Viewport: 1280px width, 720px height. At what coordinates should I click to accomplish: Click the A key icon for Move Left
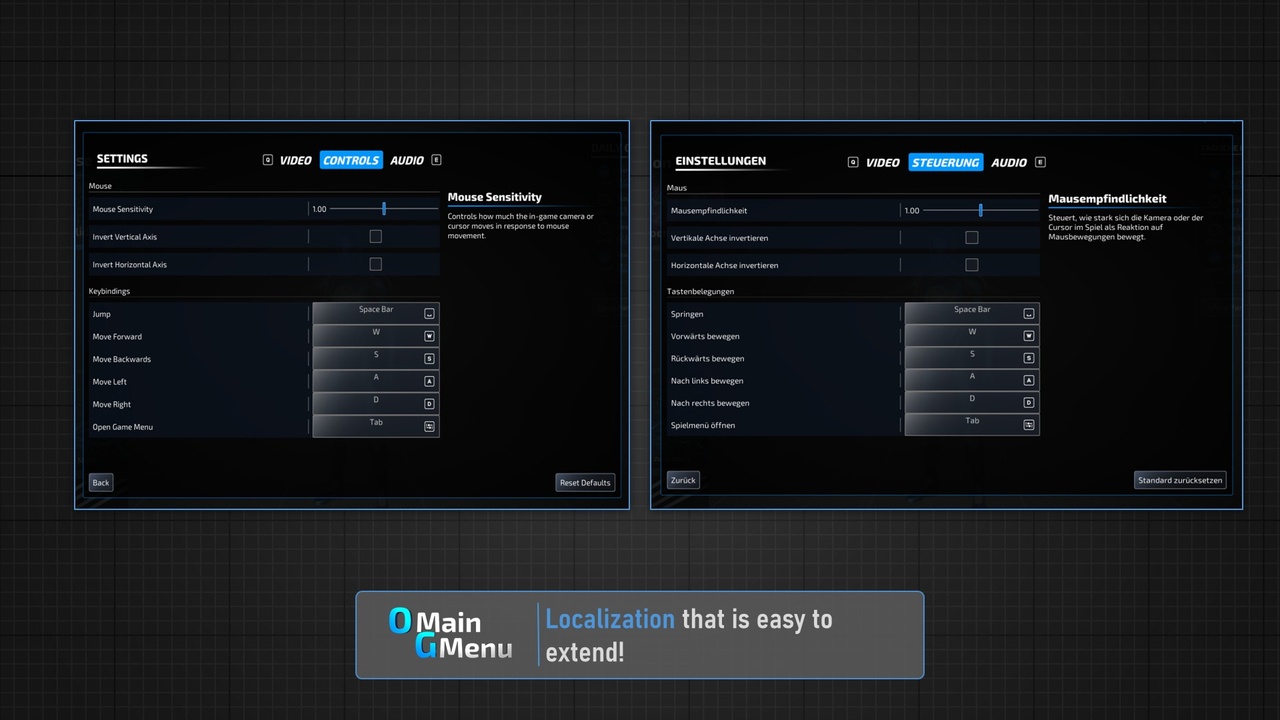click(x=429, y=380)
